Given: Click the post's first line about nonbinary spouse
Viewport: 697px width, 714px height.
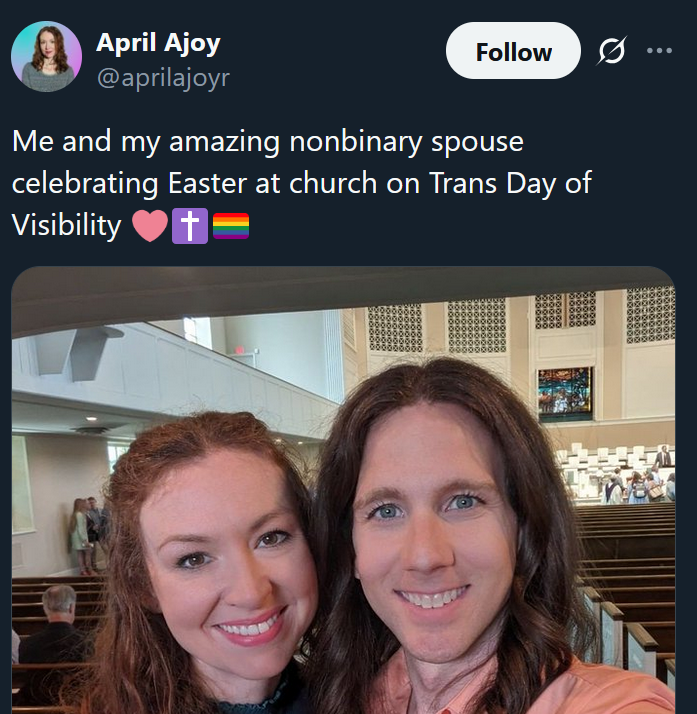Looking at the screenshot, I should click(268, 142).
